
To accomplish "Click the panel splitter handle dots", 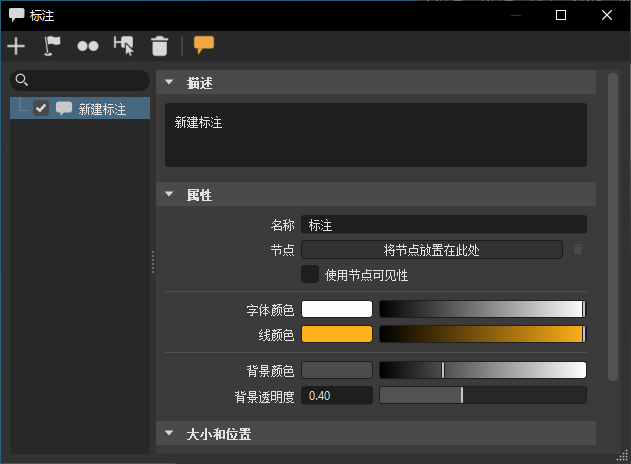I will (153, 262).
